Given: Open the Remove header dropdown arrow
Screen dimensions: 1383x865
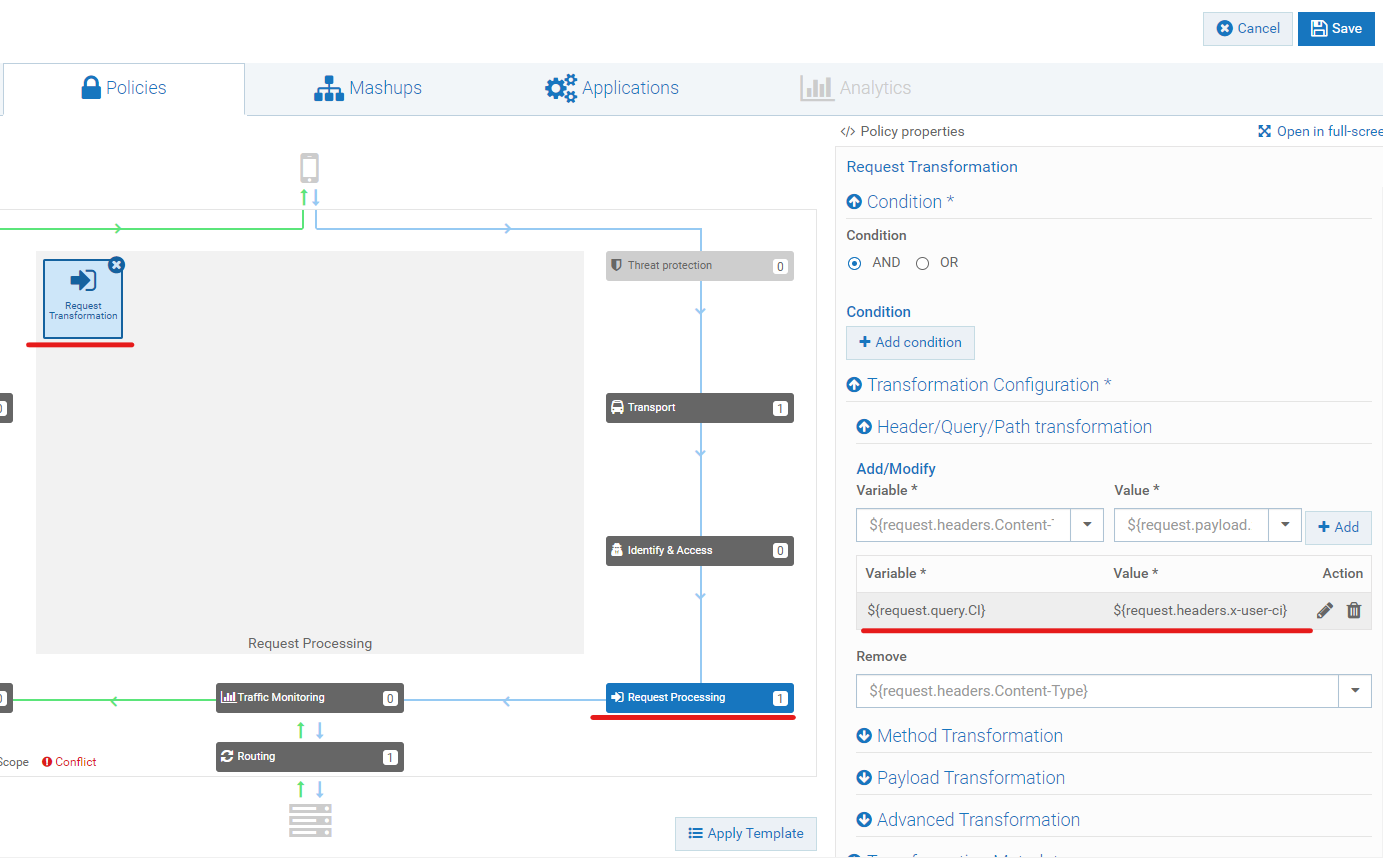Looking at the screenshot, I should pos(1355,691).
